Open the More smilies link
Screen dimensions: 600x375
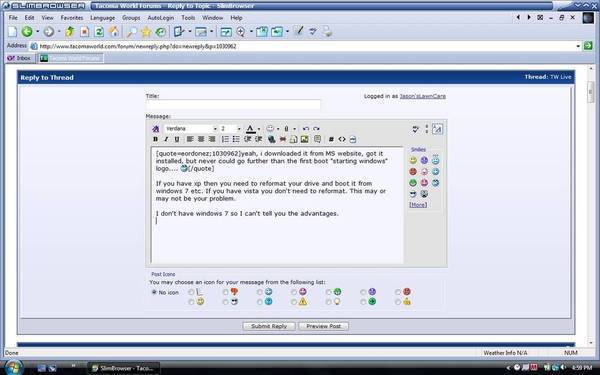pos(418,205)
